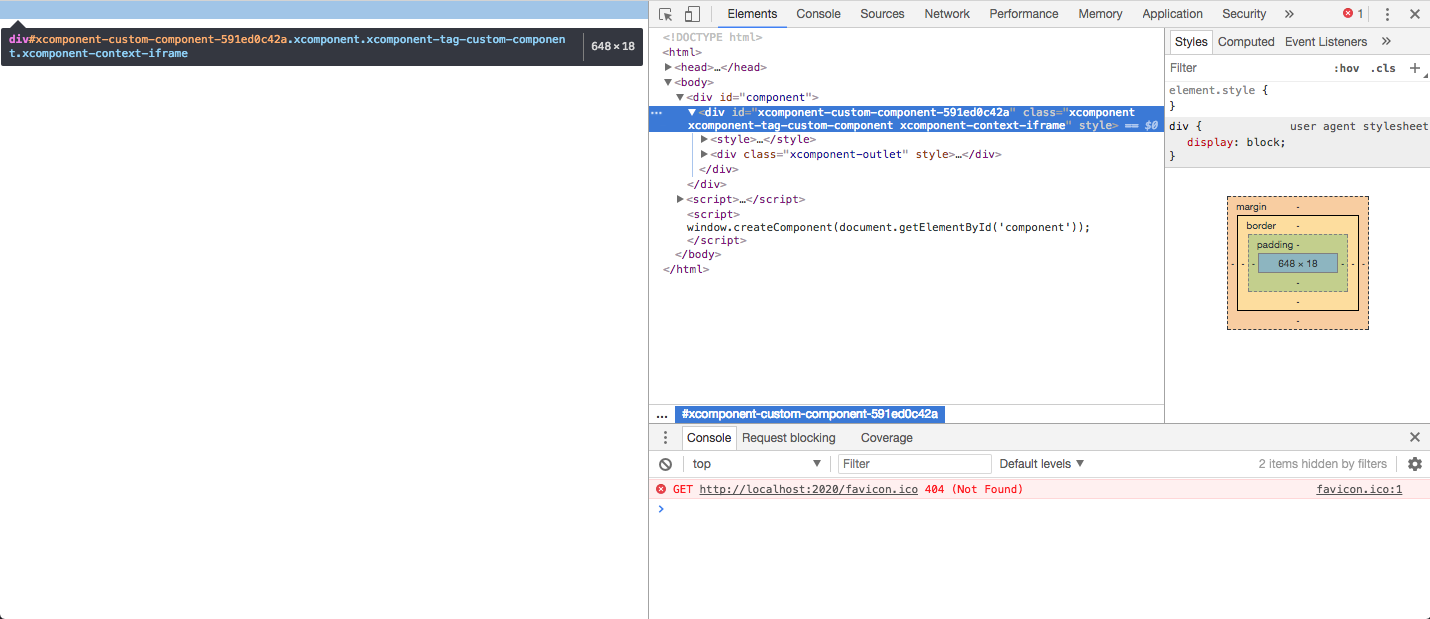Screen dimensions: 1430x619
Task: Toggle :hov pseudo-class state editor
Action: (1347, 68)
